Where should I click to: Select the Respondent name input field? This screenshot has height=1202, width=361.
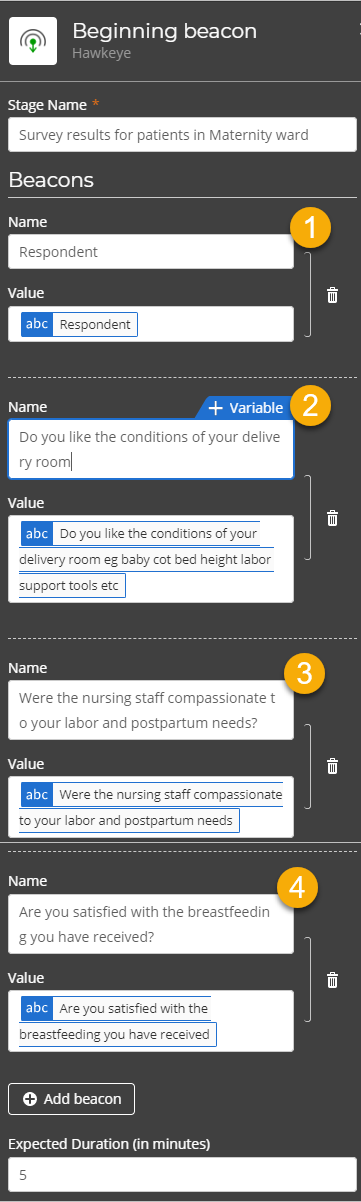point(151,252)
